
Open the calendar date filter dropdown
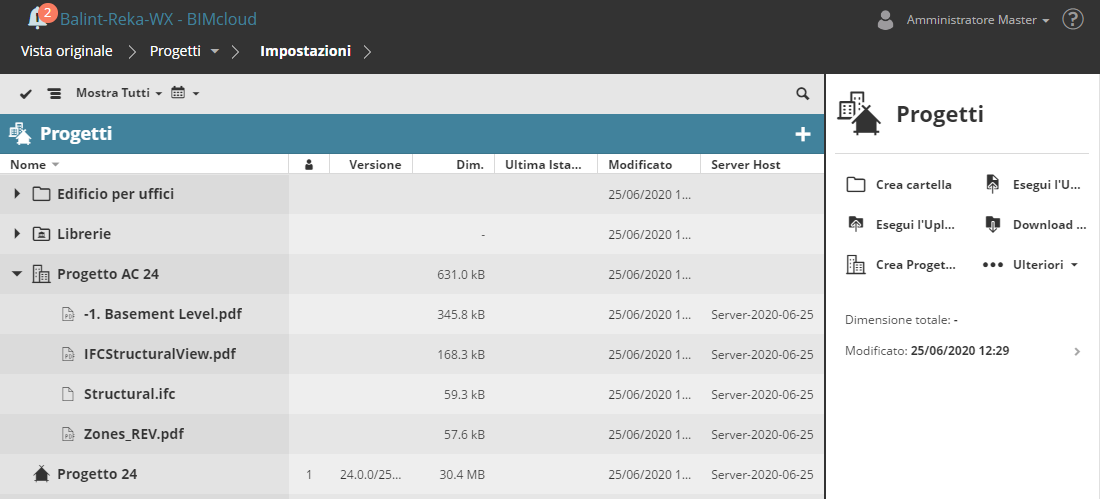[185, 93]
